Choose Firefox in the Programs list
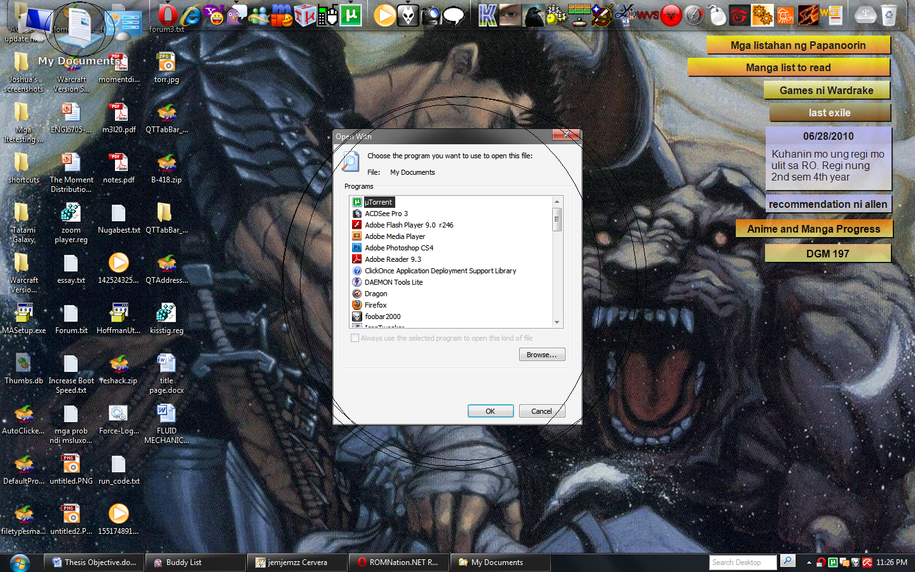915x572 pixels. (375, 305)
